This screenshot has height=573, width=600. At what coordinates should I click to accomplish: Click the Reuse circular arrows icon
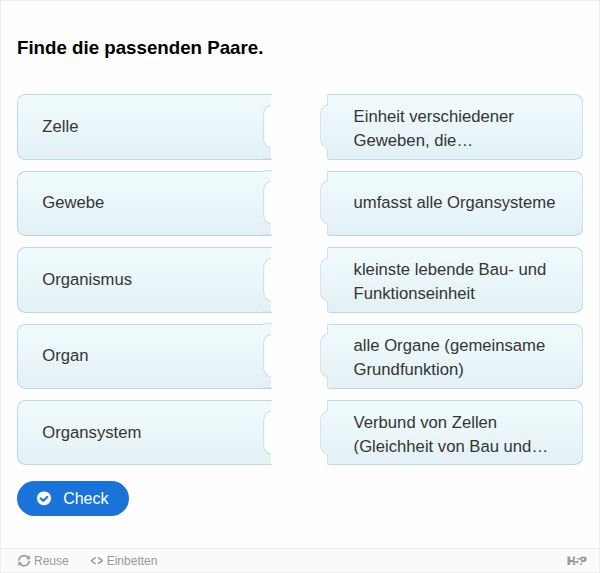pos(24,561)
